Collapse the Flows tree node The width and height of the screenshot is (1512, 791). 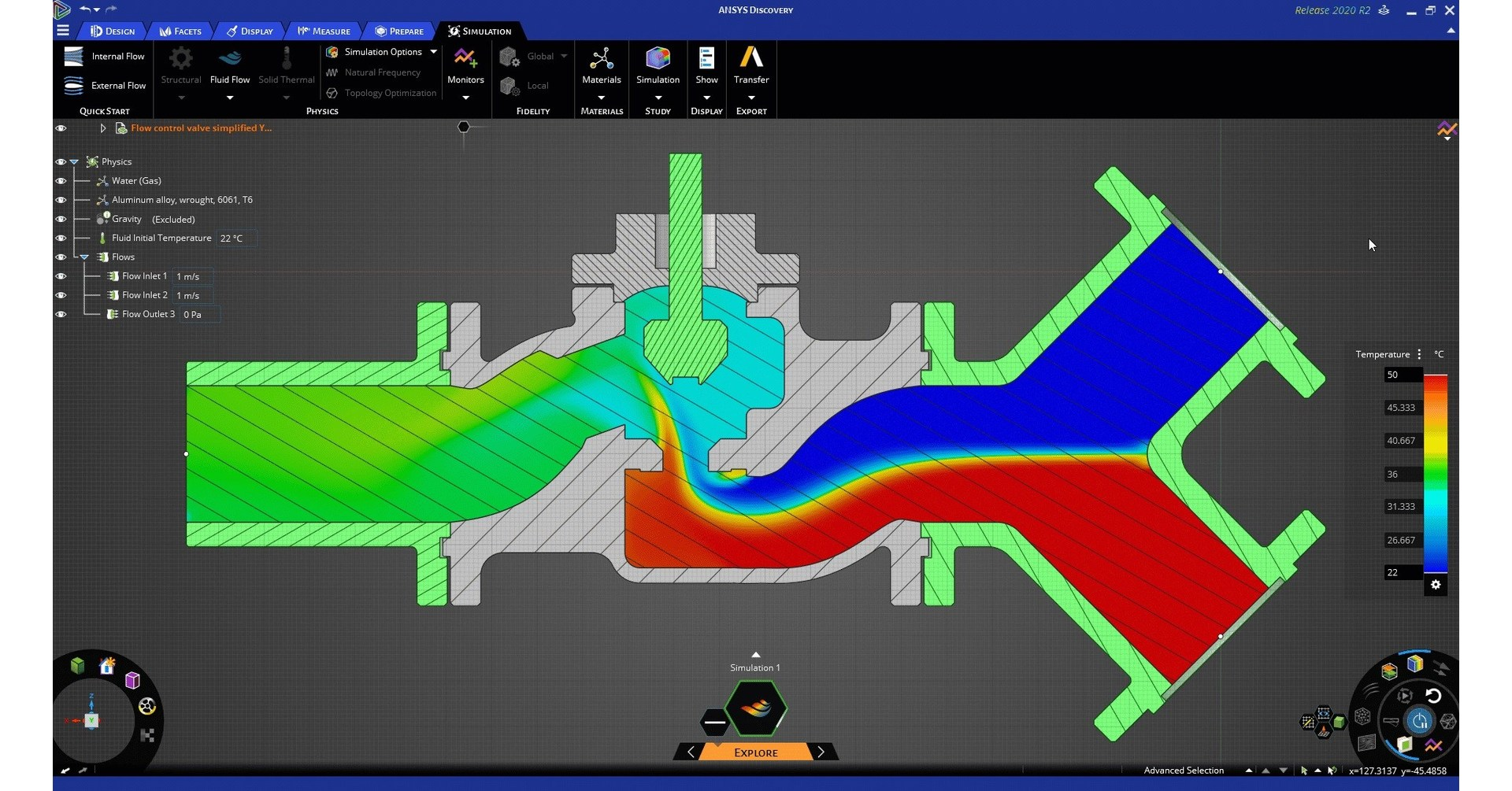[x=84, y=257]
